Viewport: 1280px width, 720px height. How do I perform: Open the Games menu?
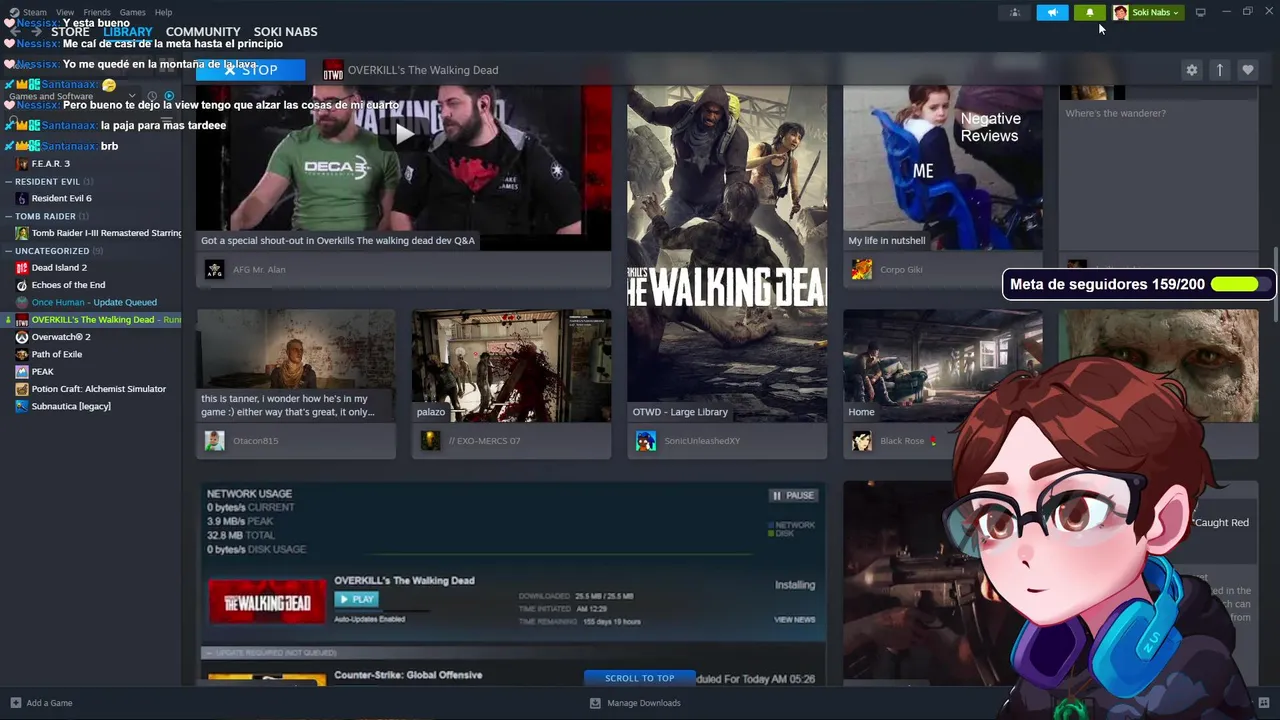point(133,12)
